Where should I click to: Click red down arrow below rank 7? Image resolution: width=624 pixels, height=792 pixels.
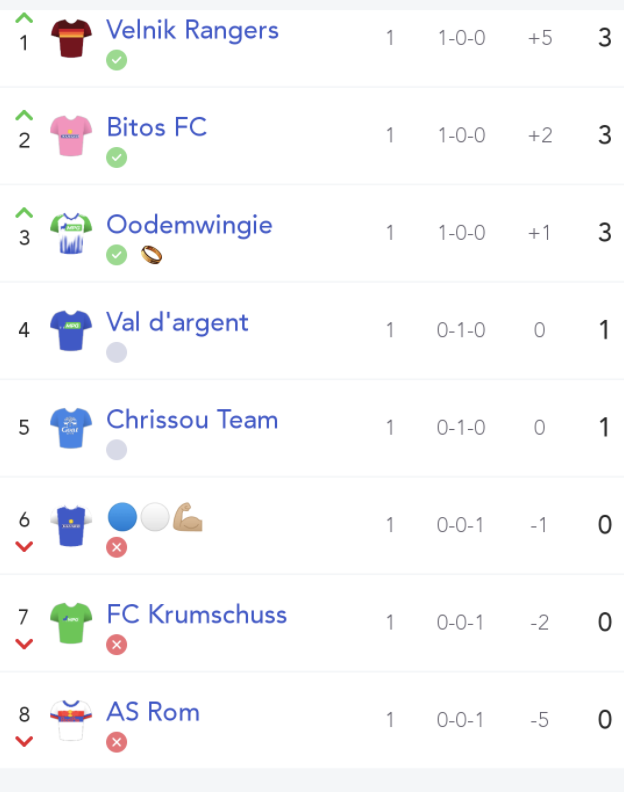24,644
